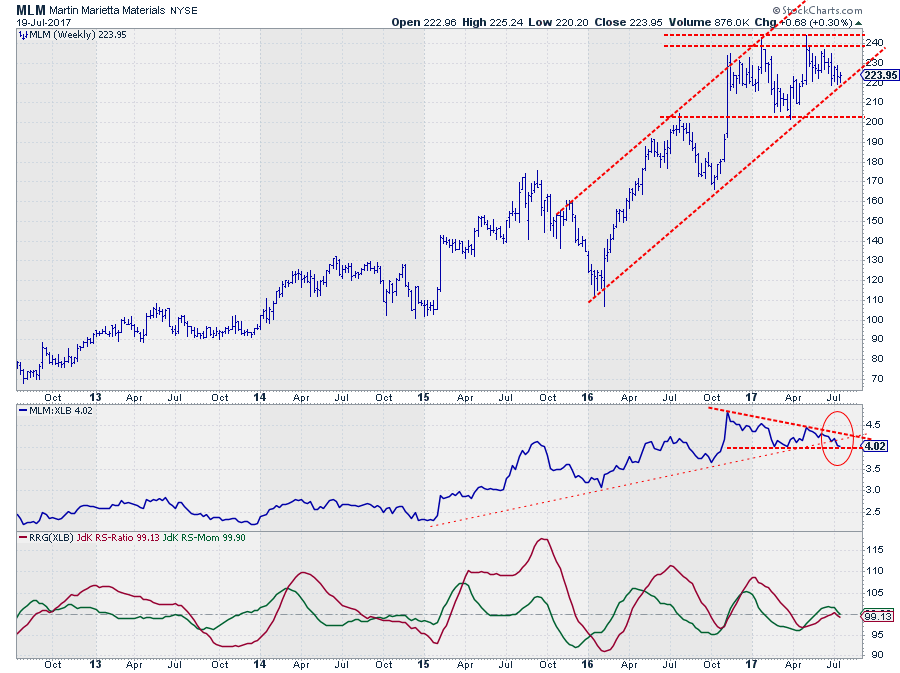Click the JdK RS-Ratio 99.13 legend

(x=118, y=538)
